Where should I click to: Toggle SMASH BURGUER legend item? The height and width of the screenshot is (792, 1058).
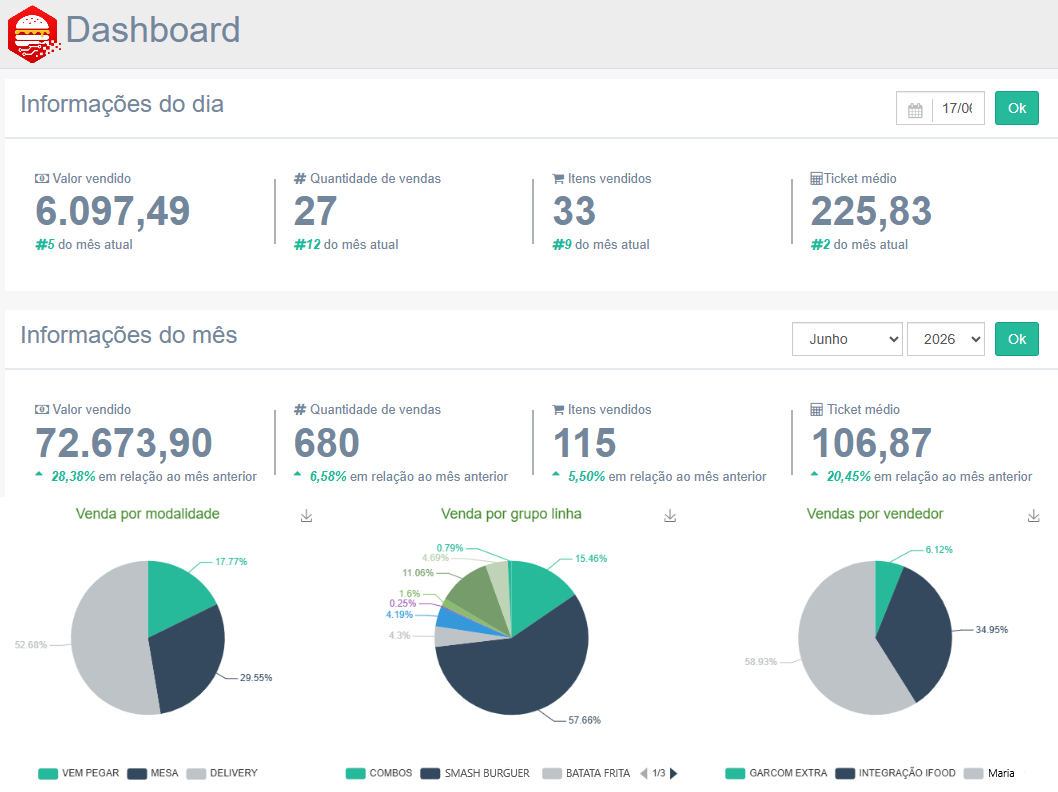(475, 773)
